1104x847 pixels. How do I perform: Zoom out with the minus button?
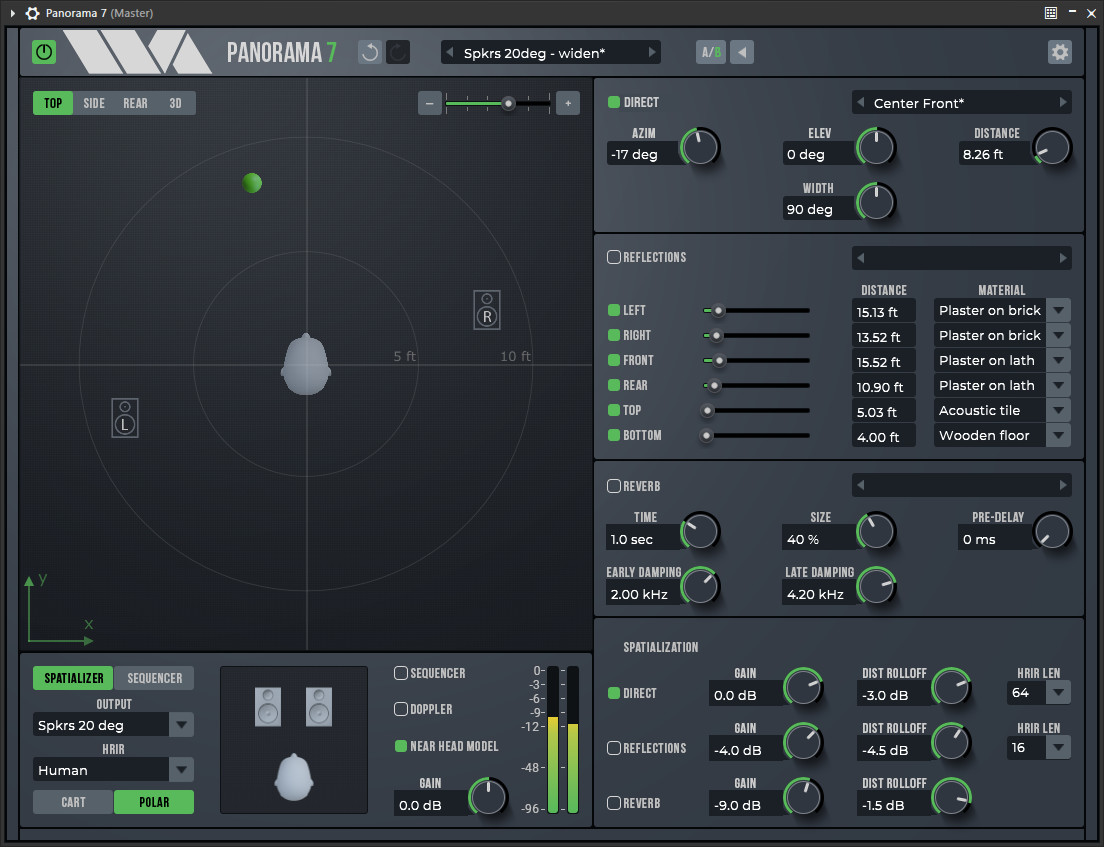point(429,103)
